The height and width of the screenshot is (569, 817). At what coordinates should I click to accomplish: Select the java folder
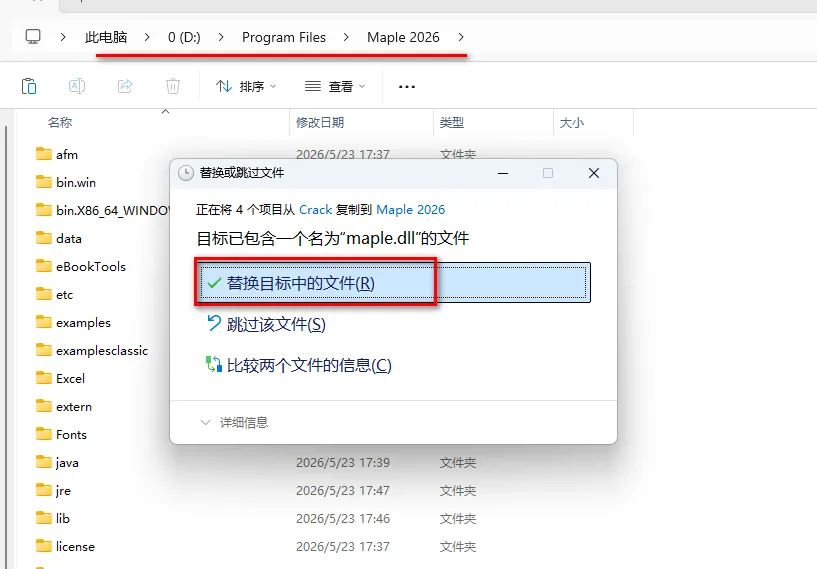click(67, 463)
